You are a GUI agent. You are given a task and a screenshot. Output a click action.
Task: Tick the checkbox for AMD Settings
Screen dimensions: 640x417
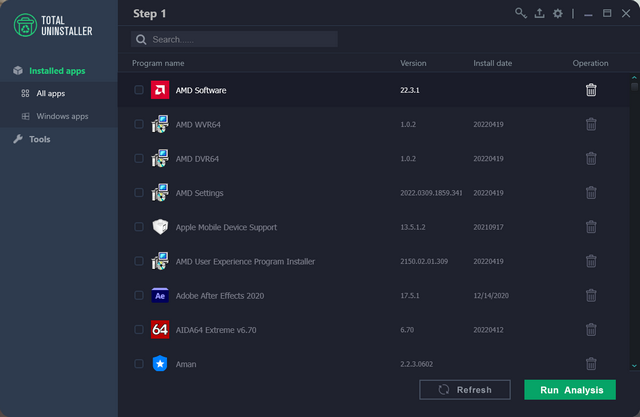pyautogui.click(x=139, y=193)
